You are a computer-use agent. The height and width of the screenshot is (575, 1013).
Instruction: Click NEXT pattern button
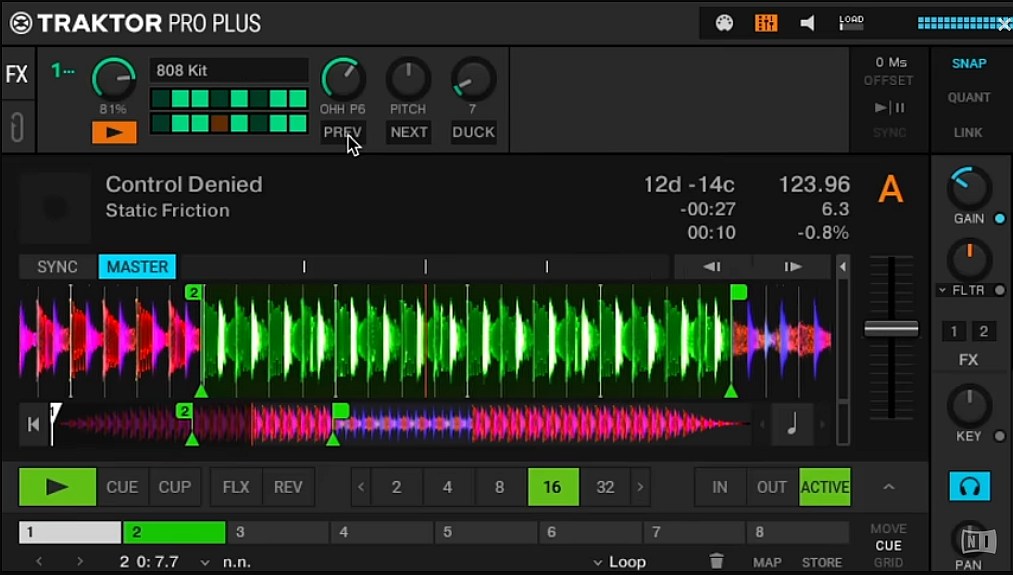[x=409, y=132]
